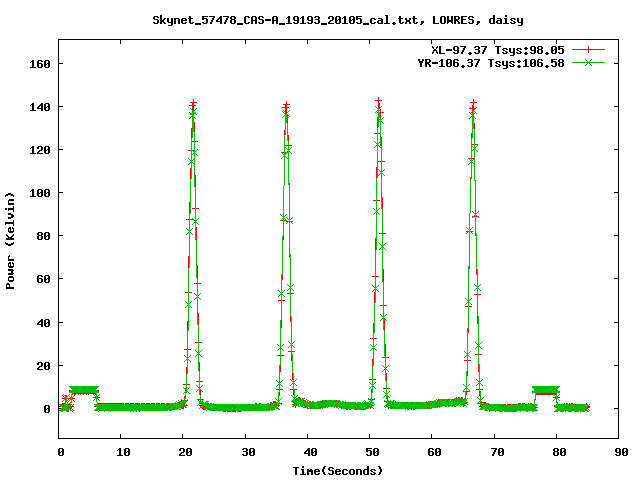The height and width of the screenshot is (480, 640).
Task: Click the Power (Kelvin) axis label
Action: tap(10, 240)
